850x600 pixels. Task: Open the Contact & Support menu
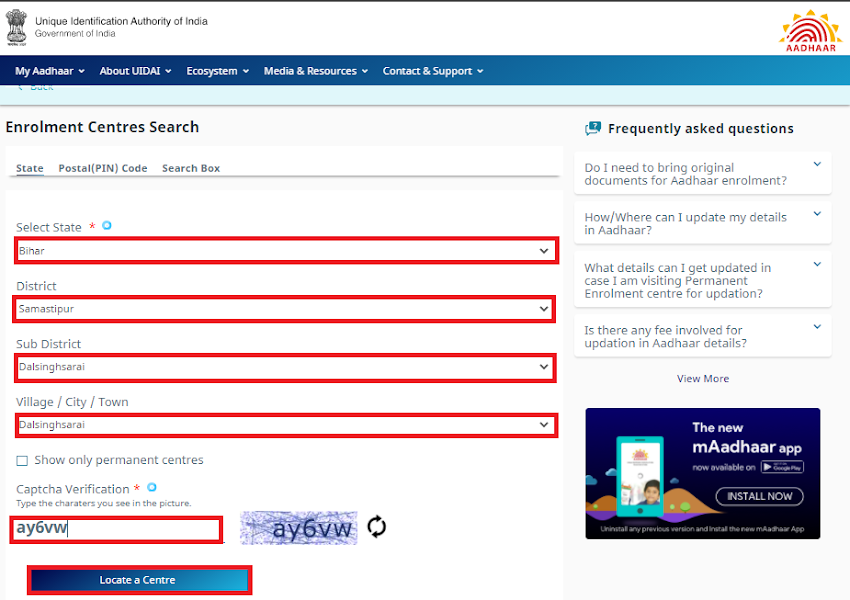point(433,71)
